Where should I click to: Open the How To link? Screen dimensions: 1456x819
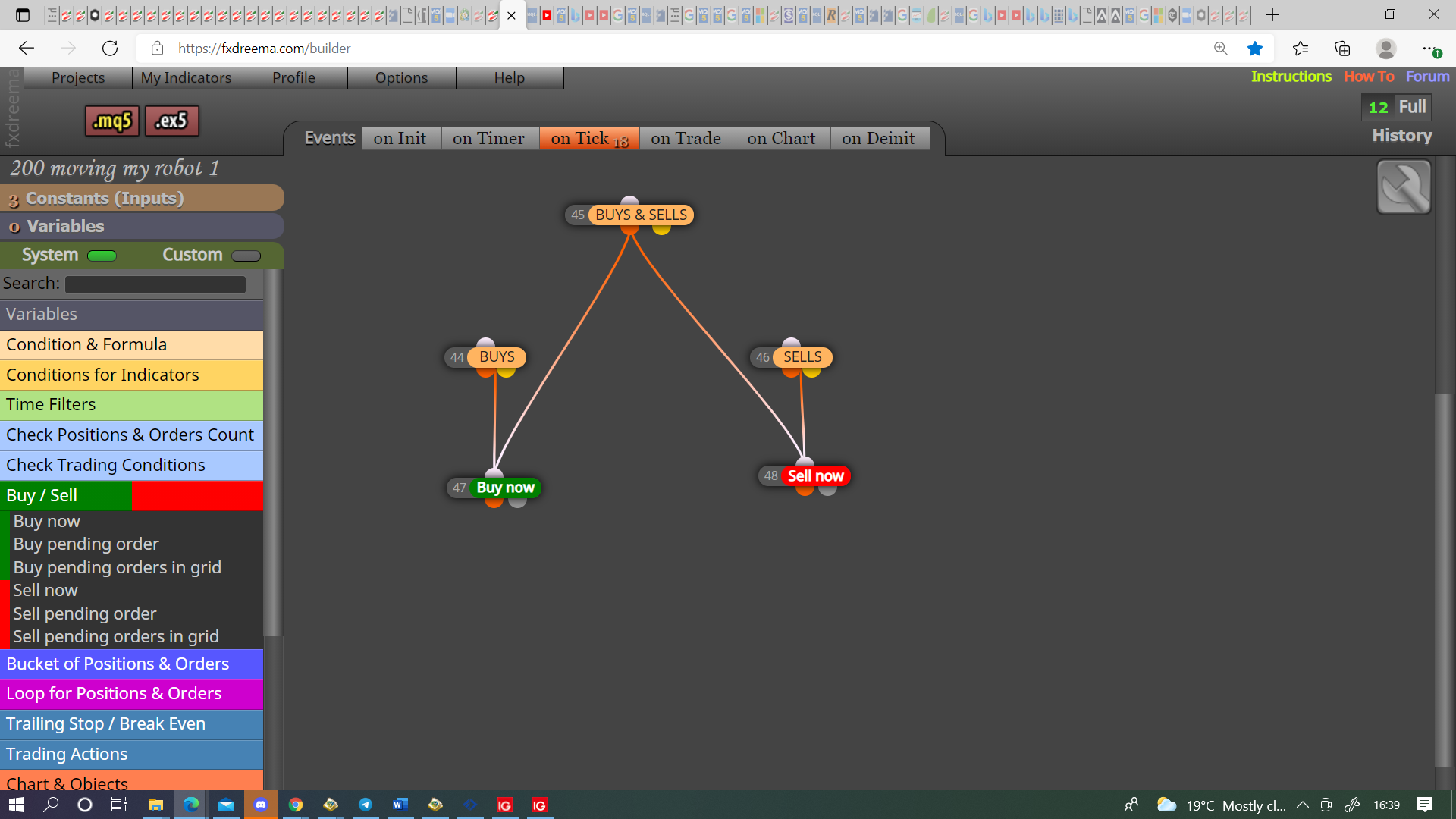pyautogui.click(x=1369, y=77)
